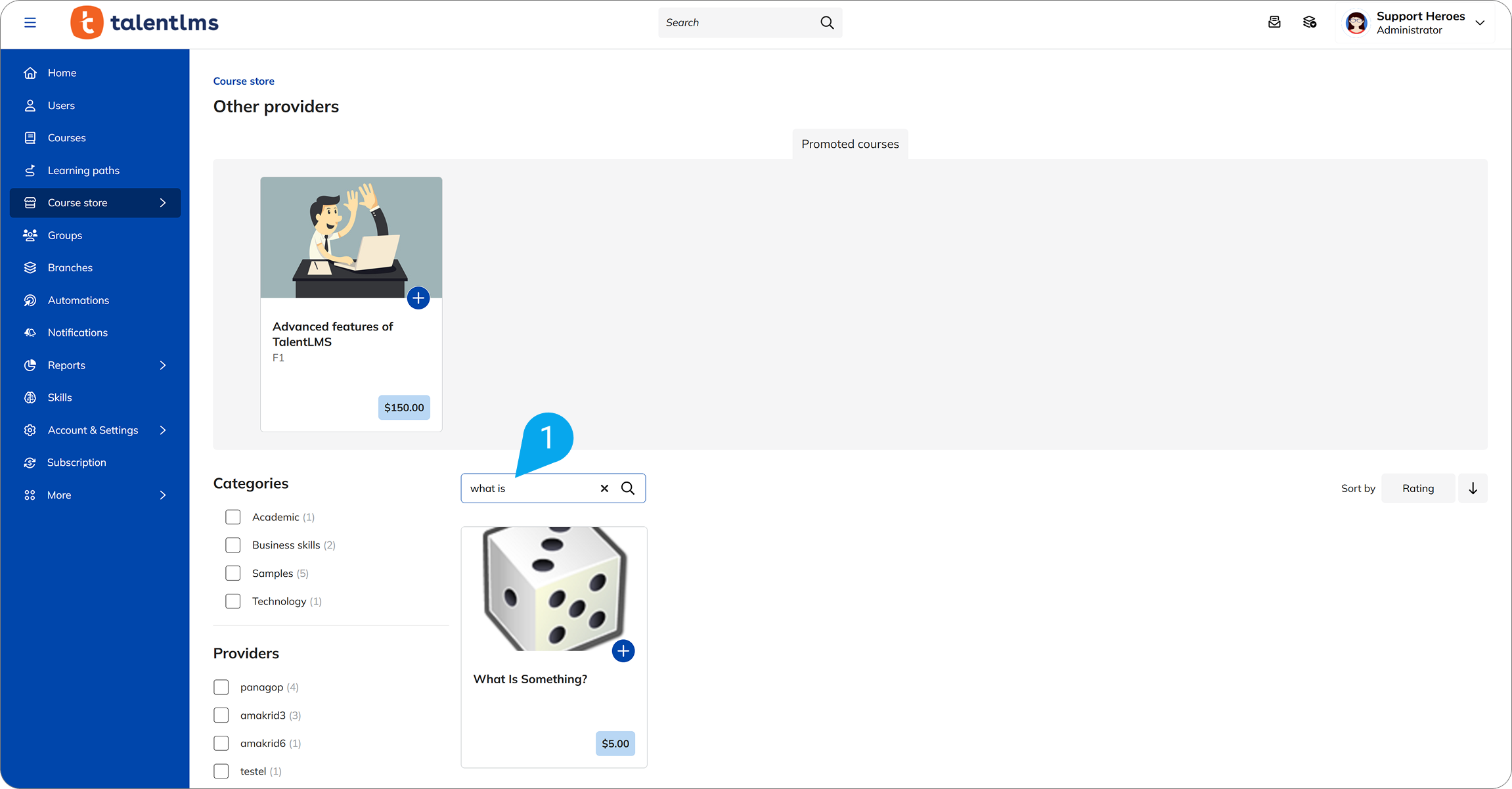Open Automations from sidebar
This screenshot has width=1512, height=789.
point(78,300)
